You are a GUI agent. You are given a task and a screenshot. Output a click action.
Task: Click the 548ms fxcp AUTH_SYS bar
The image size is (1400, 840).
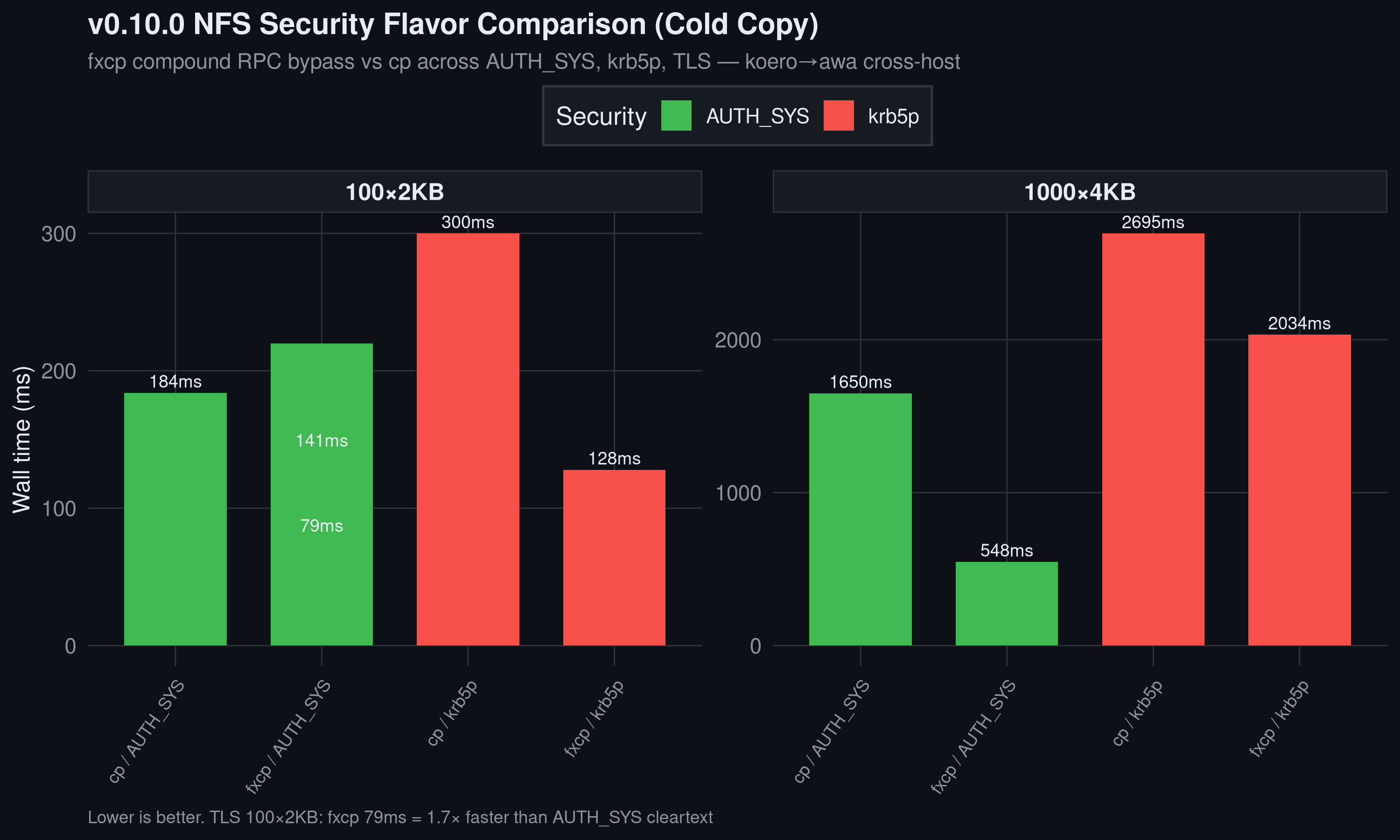click(1007, 603)
